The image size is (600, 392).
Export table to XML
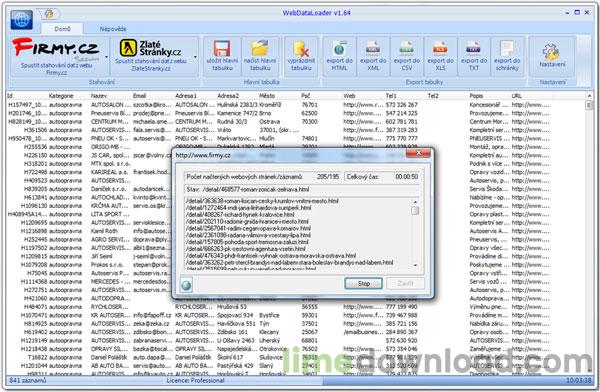point(373,56)
